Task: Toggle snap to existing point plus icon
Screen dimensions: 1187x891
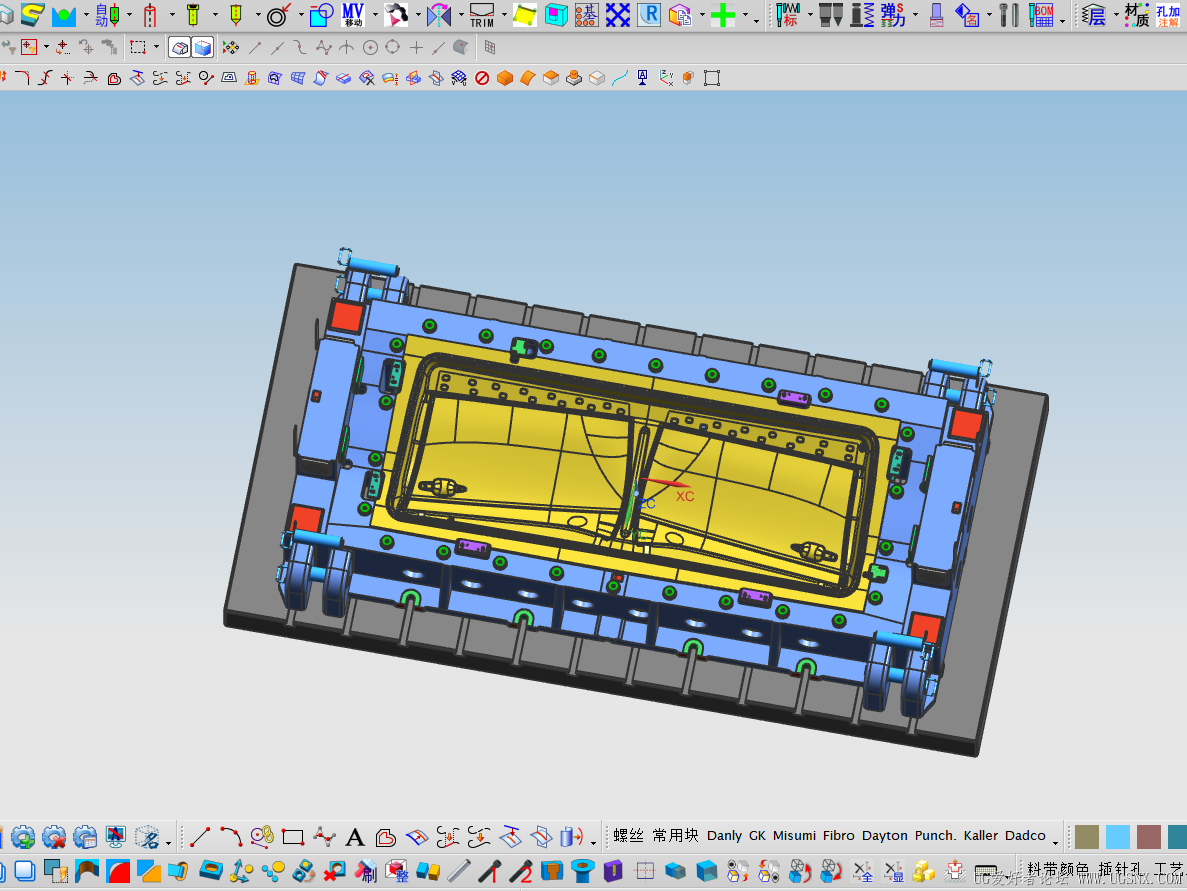Action: coord(416,48)
